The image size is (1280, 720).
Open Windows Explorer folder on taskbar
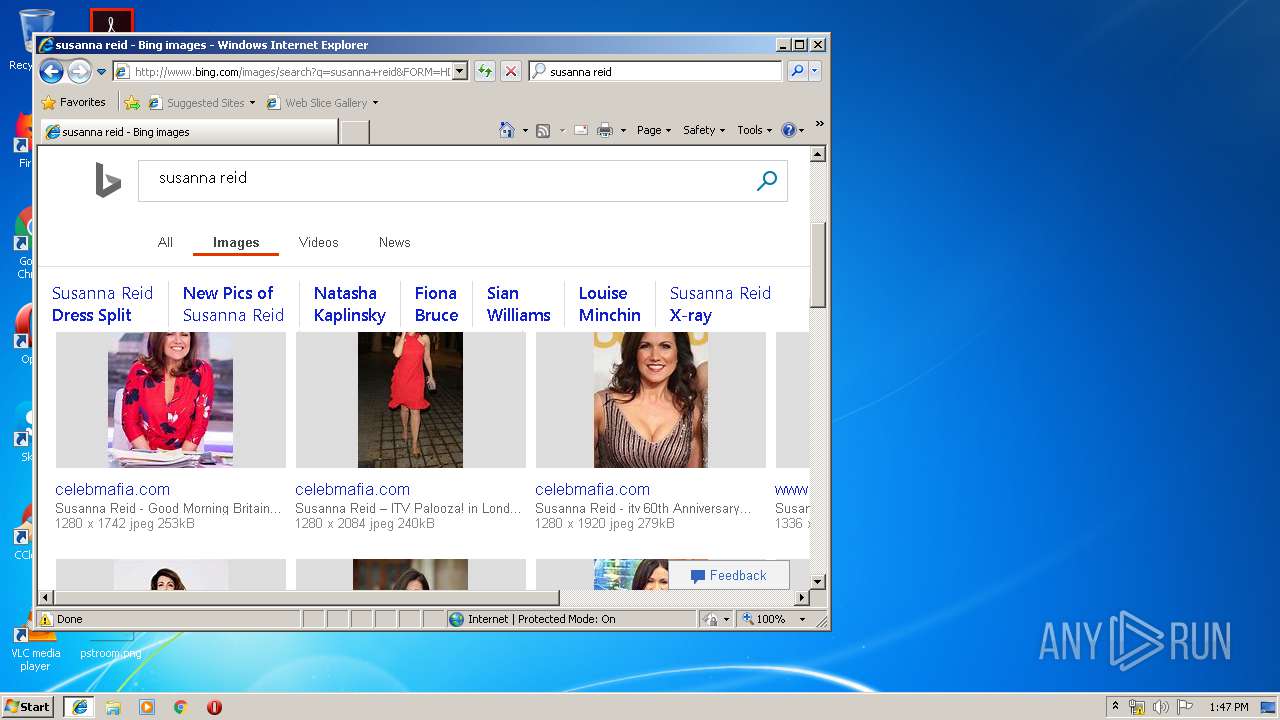113,707
